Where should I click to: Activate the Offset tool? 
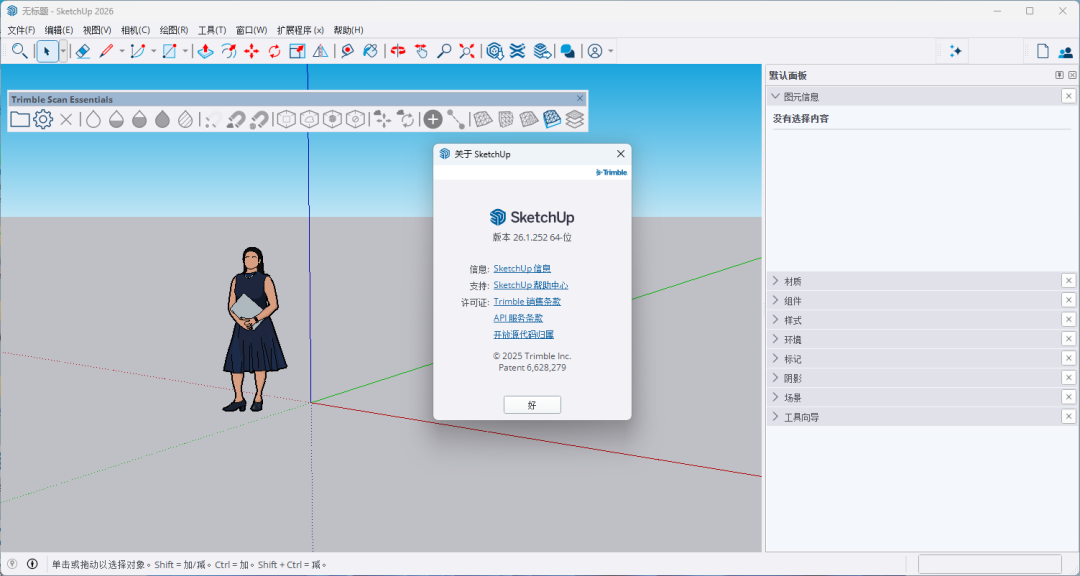[x=229, y=51]
